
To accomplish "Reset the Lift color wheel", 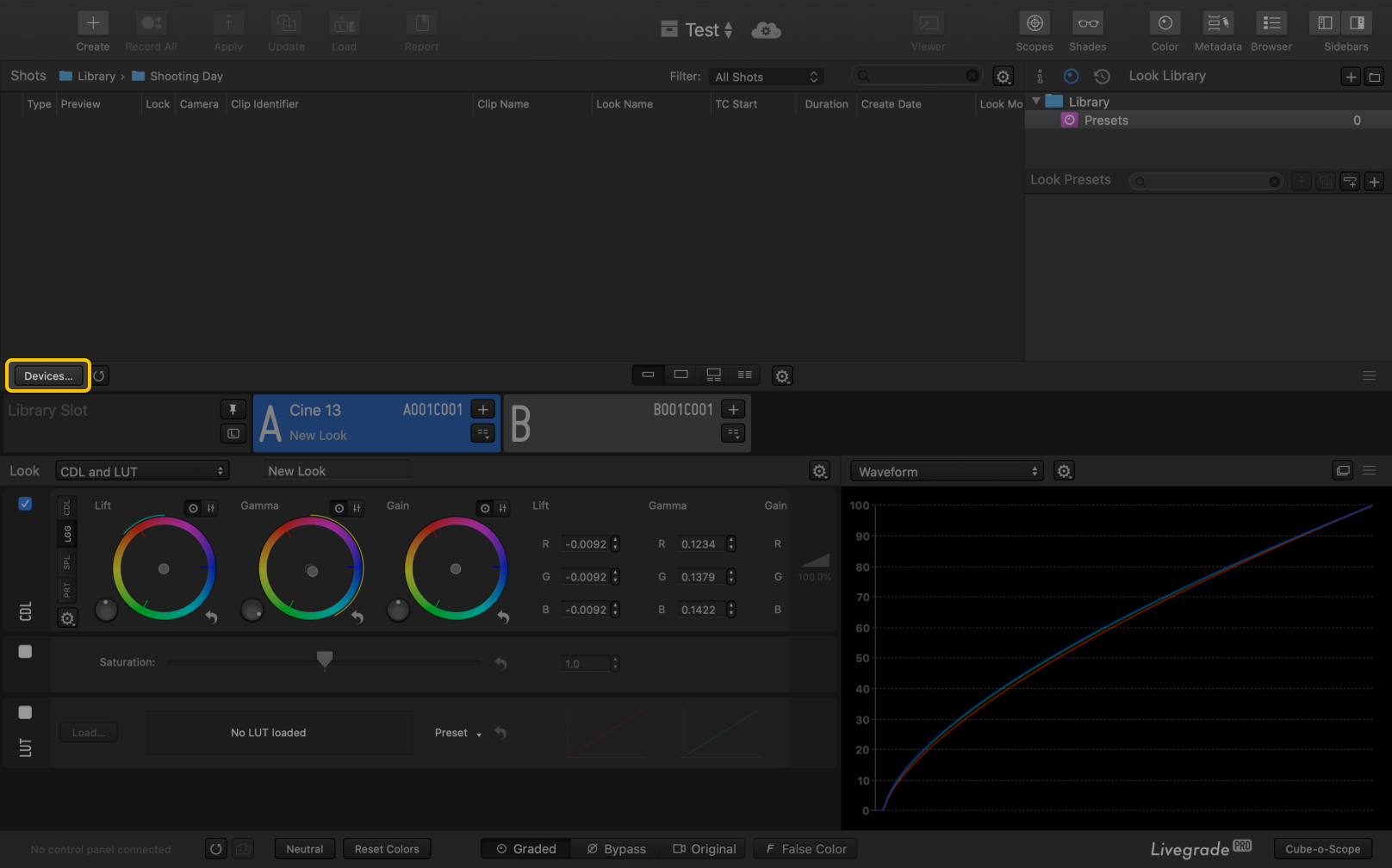I will [x=211, y=617].
